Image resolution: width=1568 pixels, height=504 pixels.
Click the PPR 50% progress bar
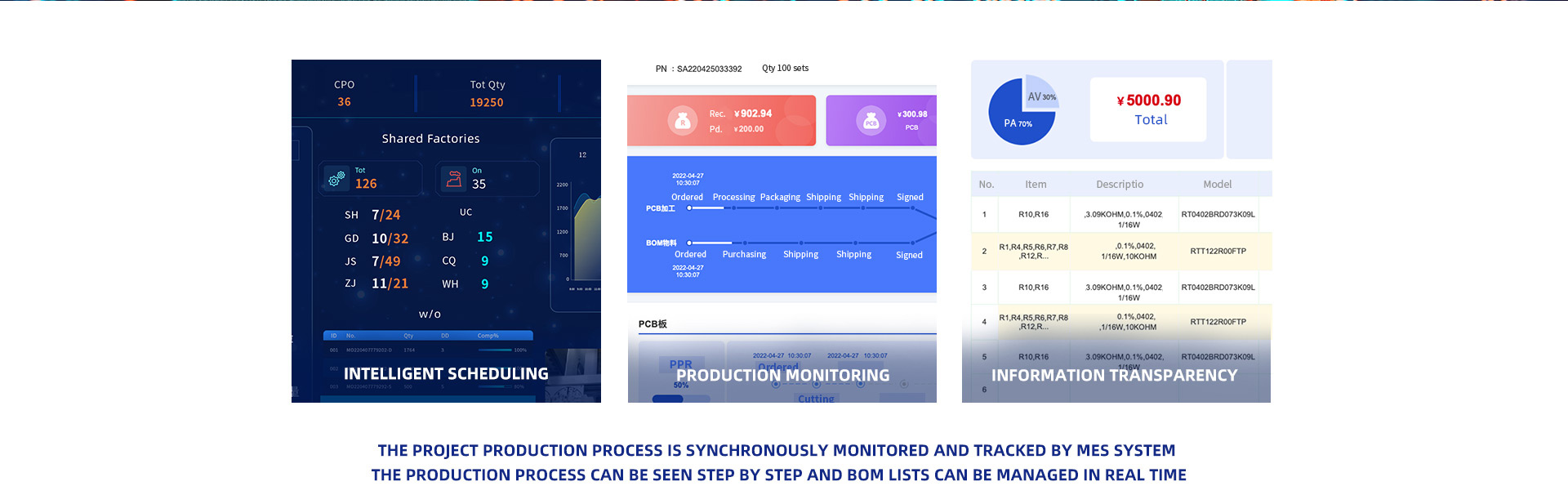(x=681, y=399)
